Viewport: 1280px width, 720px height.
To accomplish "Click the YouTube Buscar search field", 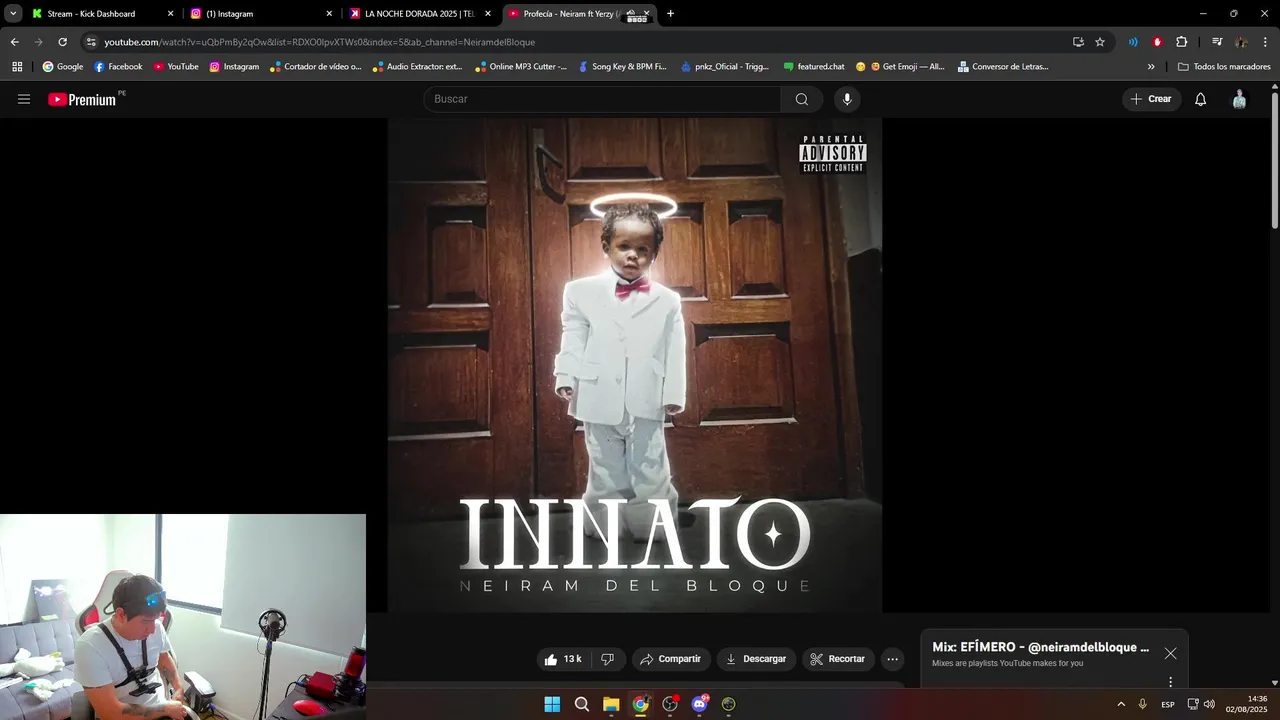I will click(602, 99).
